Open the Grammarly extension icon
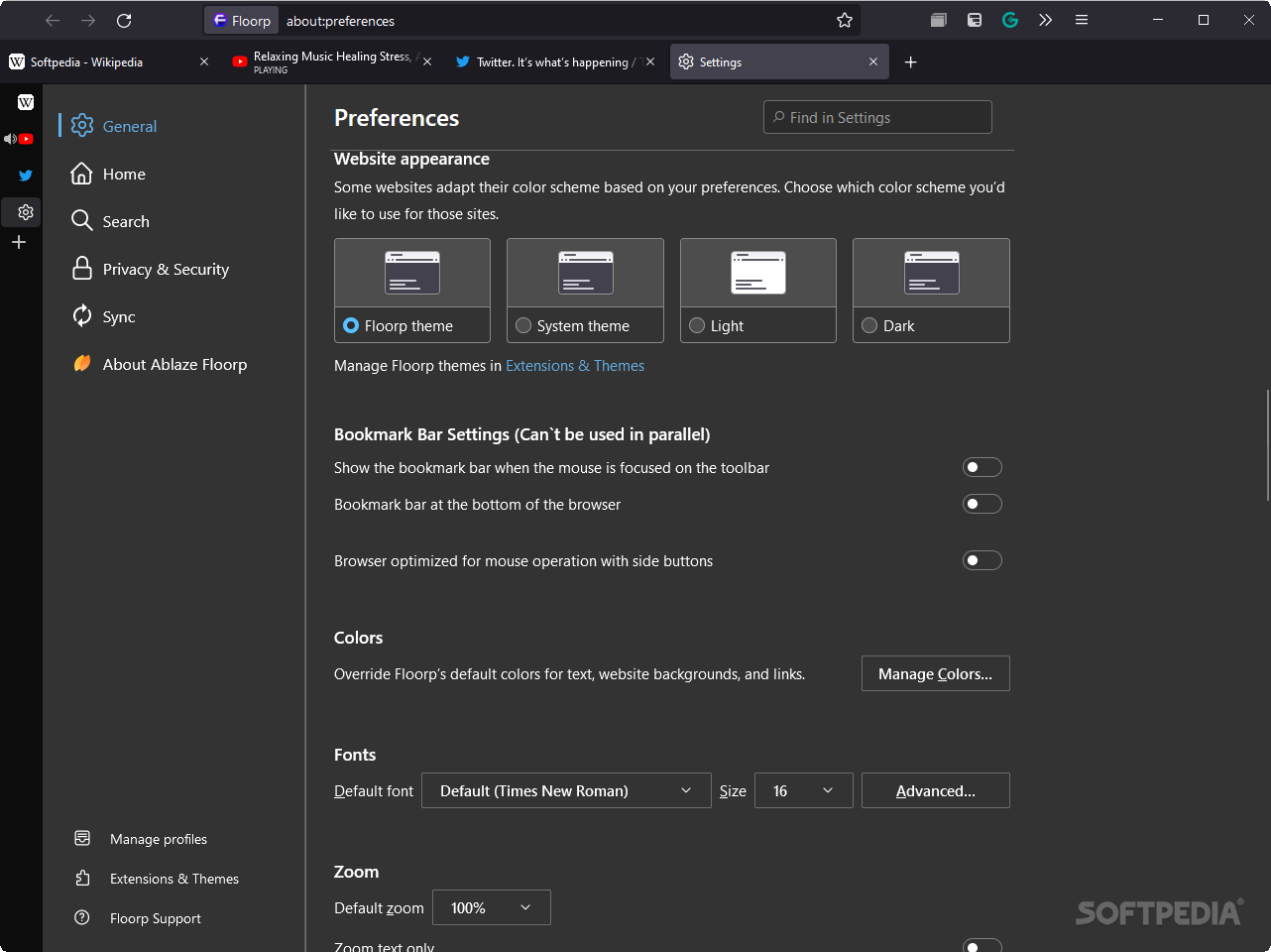 tap(1010, 20)
